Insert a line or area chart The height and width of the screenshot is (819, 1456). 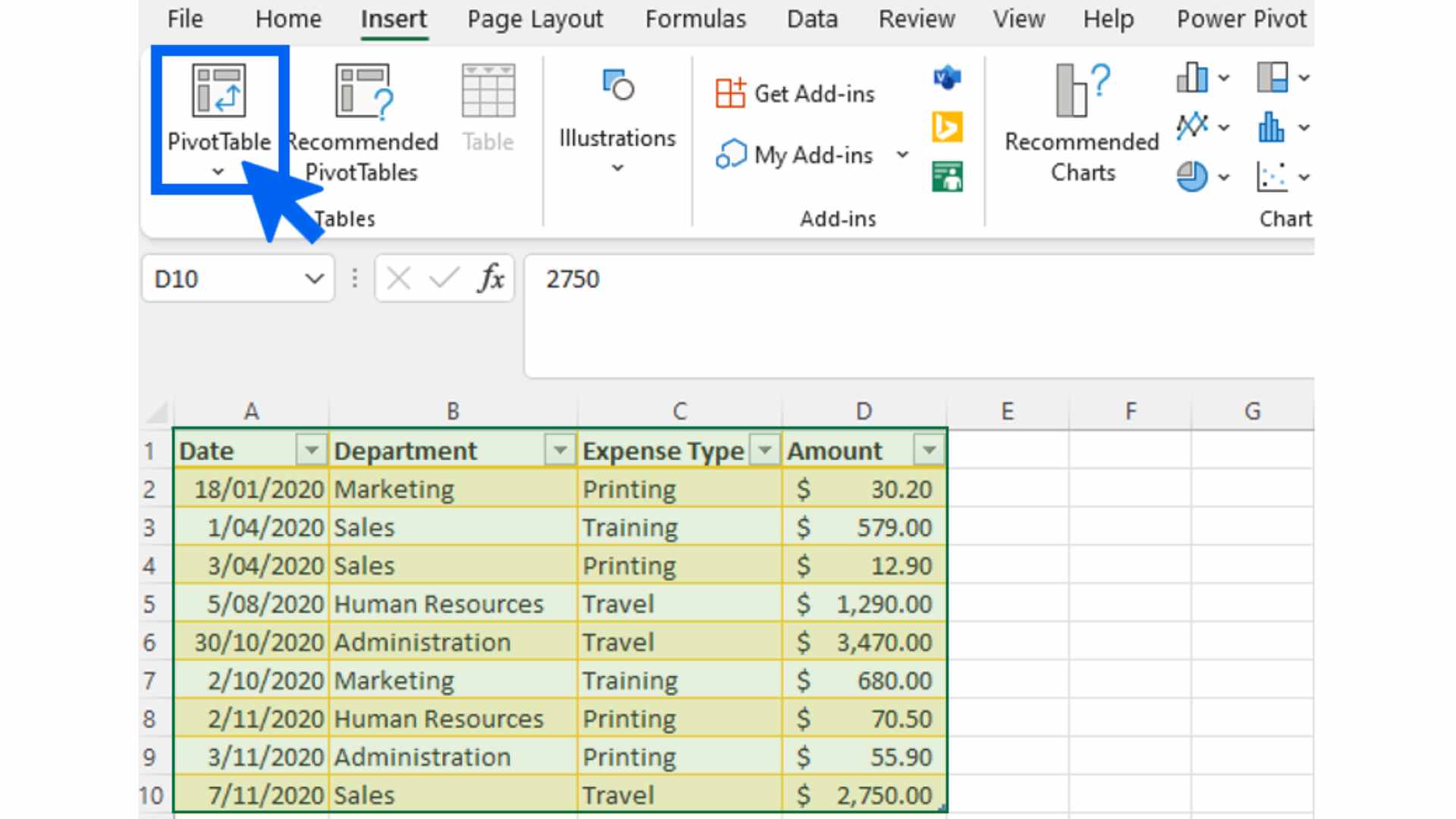coord(1192,127)
